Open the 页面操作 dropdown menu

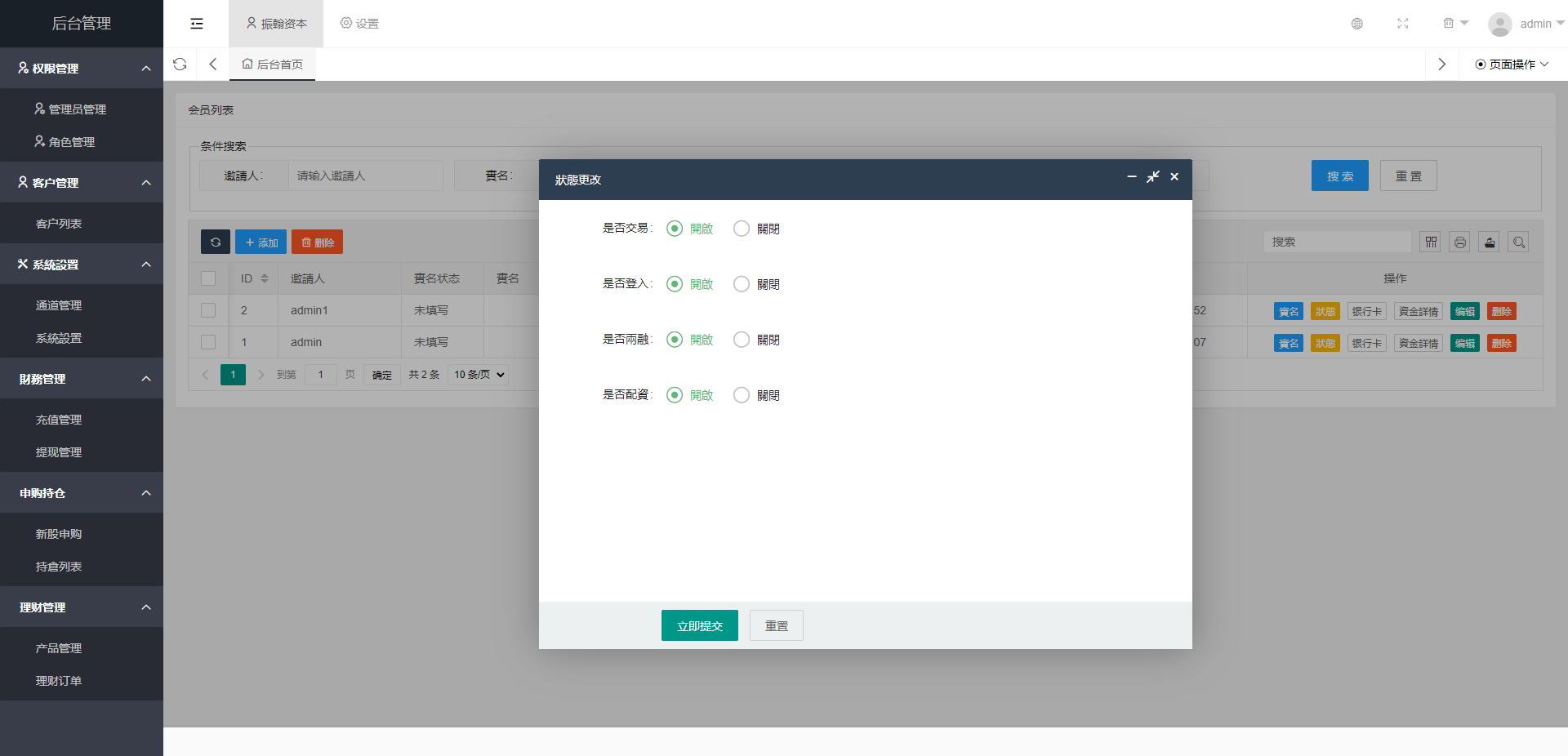click(x=1511, y=64)
